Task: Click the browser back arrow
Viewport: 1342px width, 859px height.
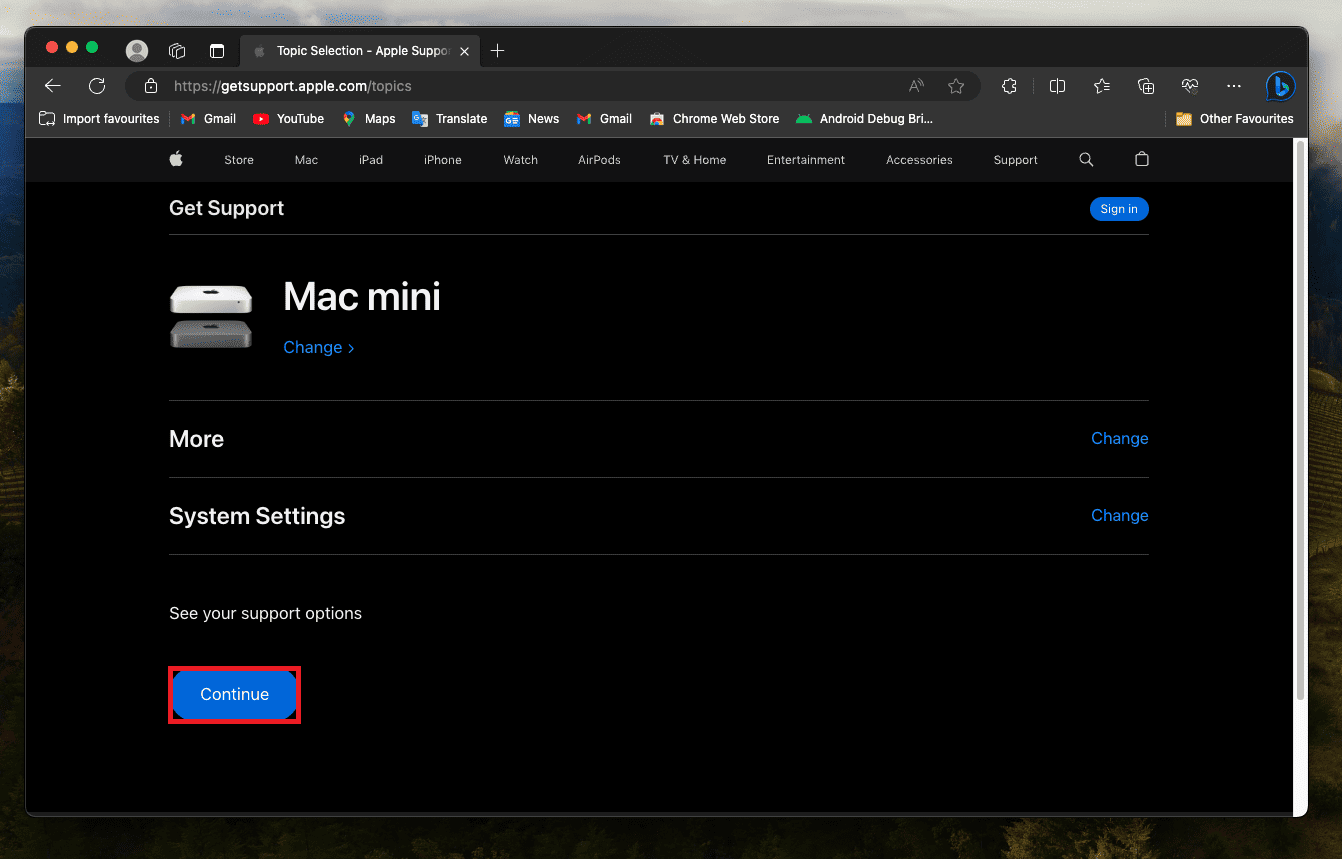Action: 53,86
